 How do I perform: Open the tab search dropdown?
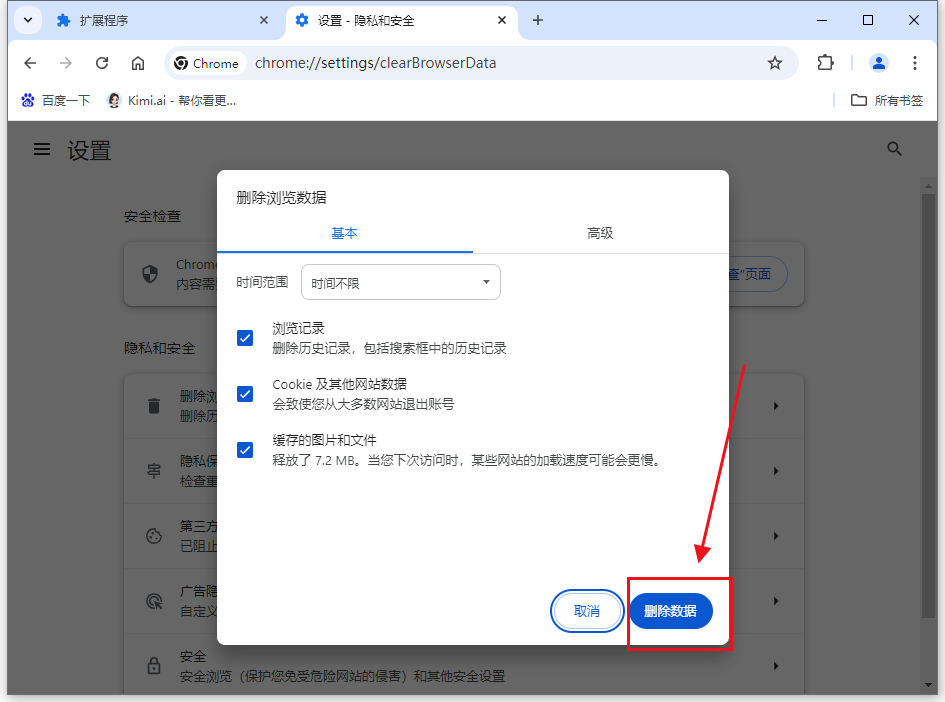[28, 20]
